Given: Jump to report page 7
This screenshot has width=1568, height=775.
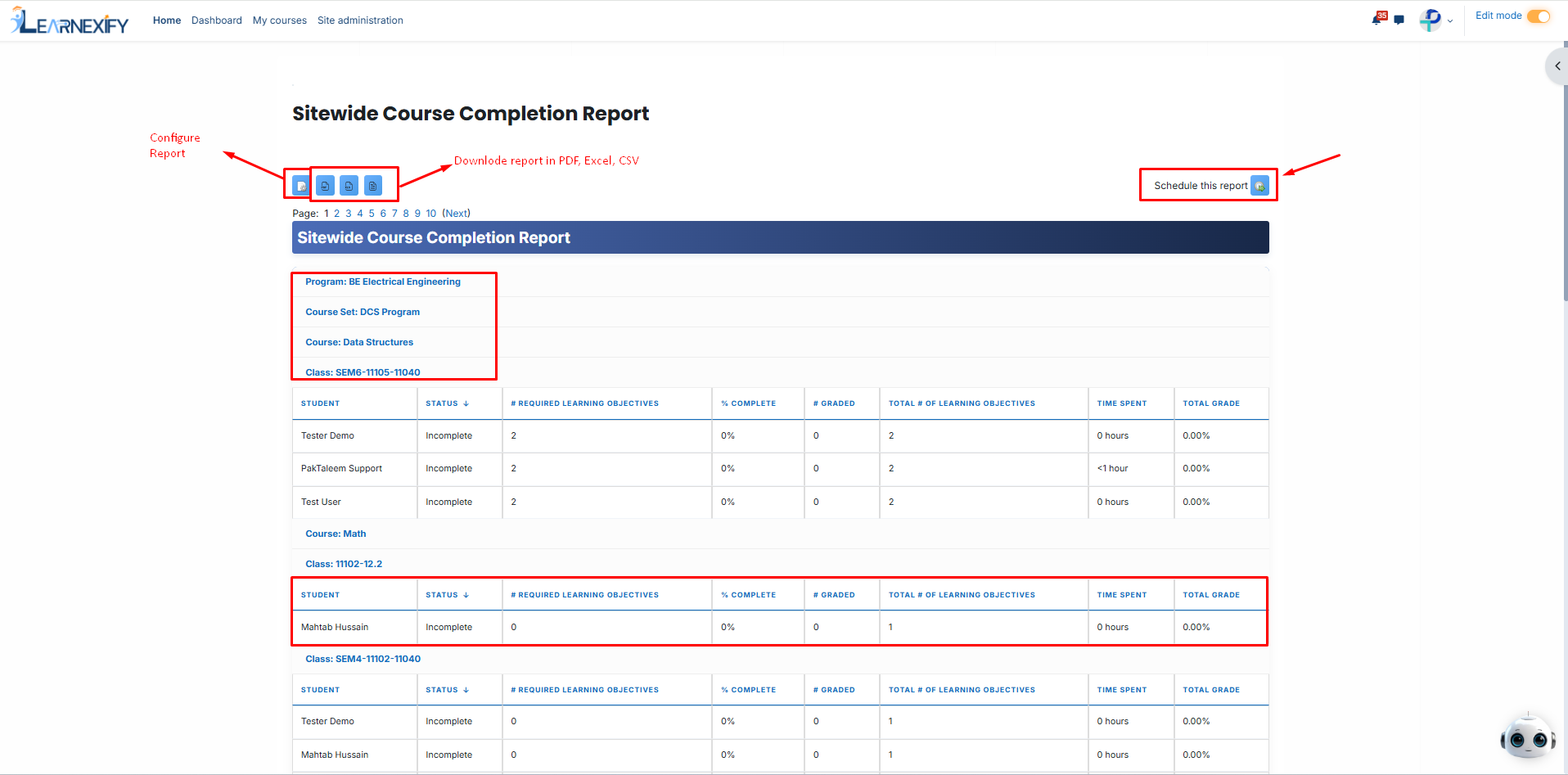Looking at the screenshot, I should tap(394, 214).
